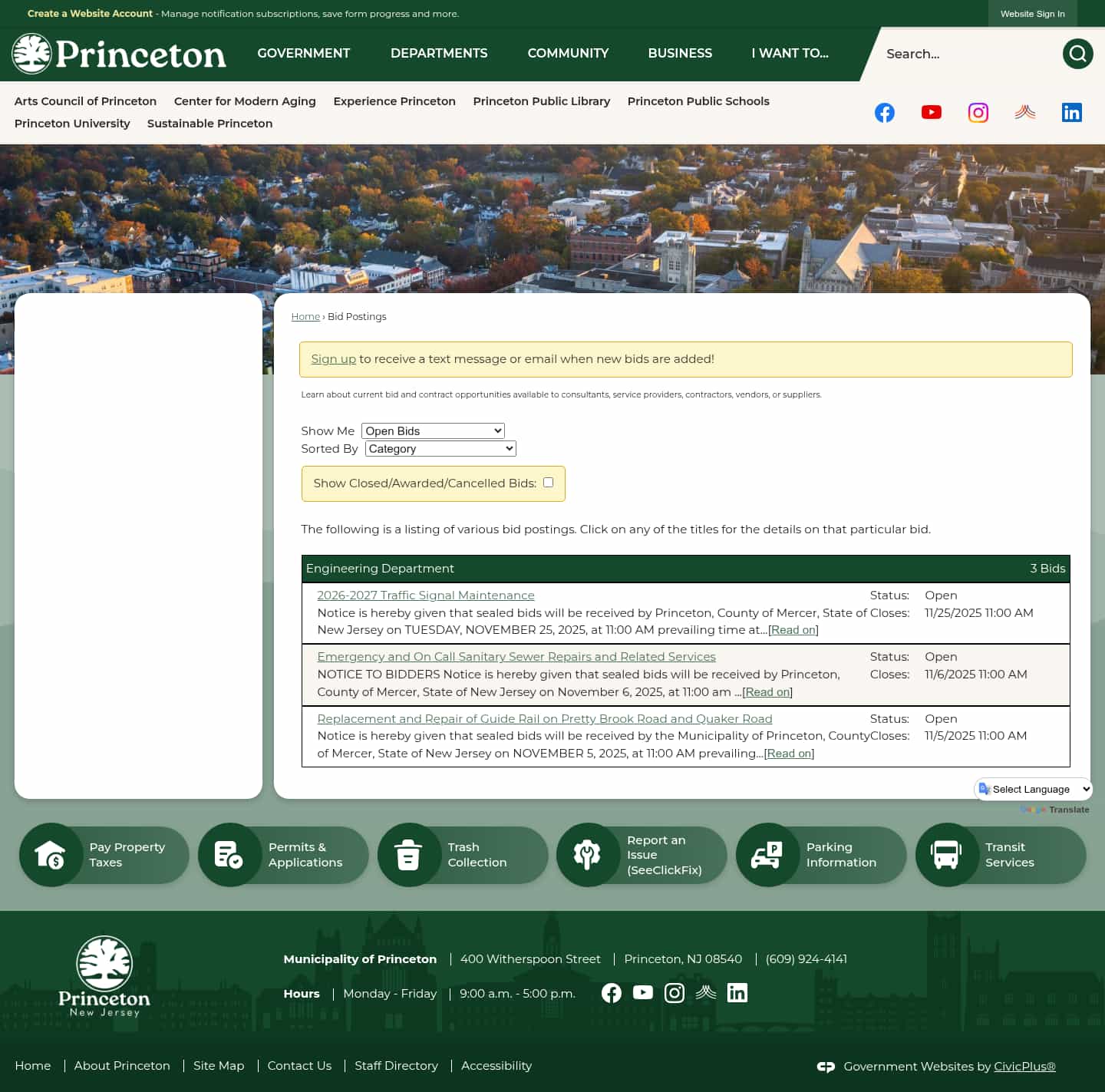Click the Report an Issue wrench icon
This screenshot has height=1092, width=1105.
587,854
